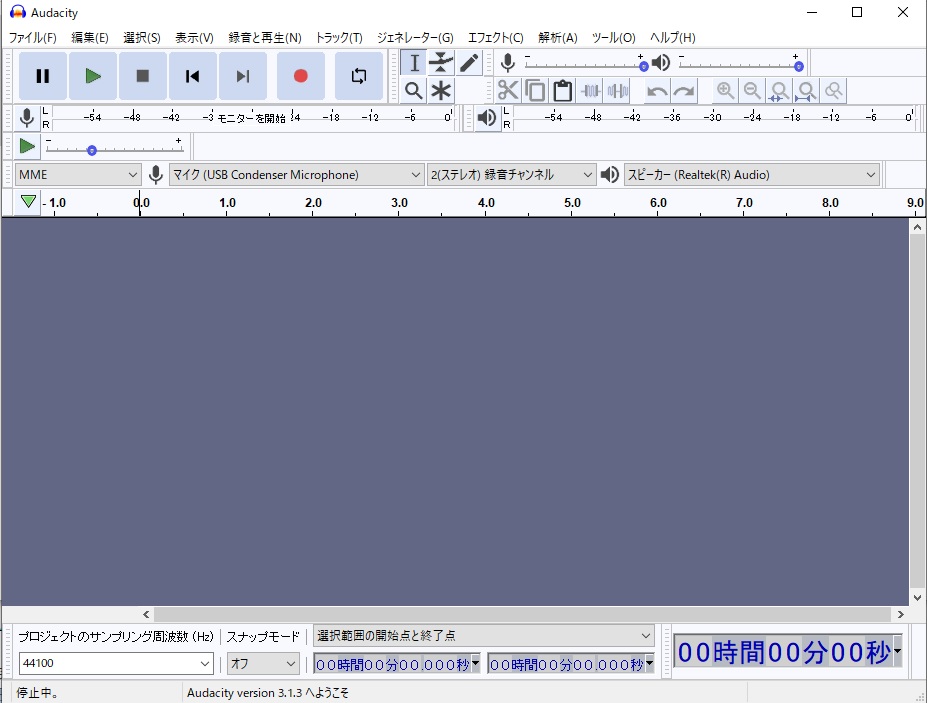
Task: Select the Draw pencil tool
Action: (x=468, y=63)
